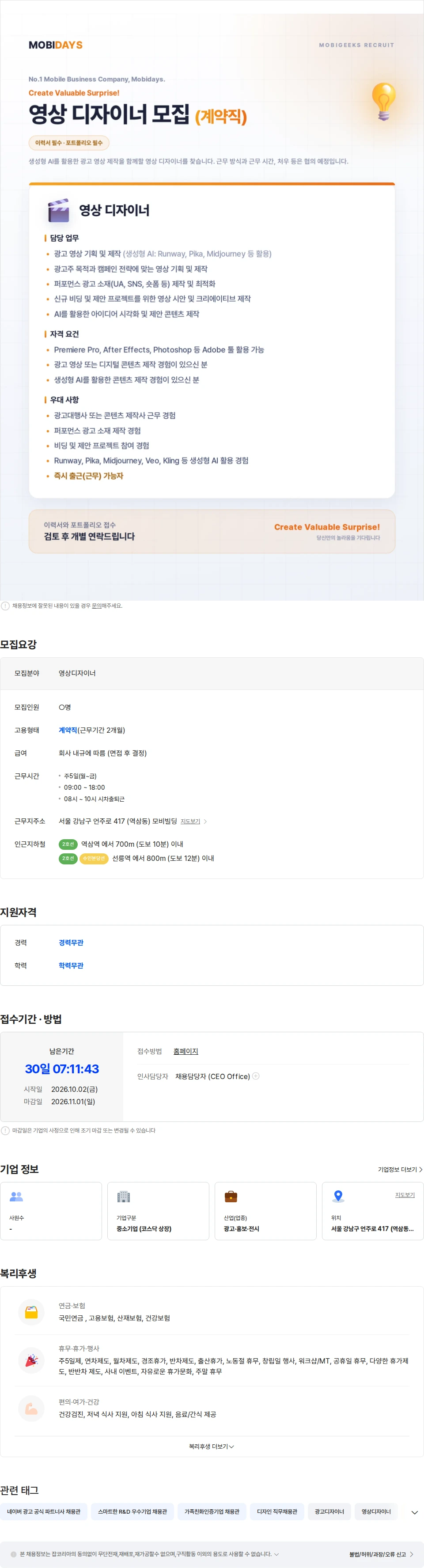Click the 검토 후 개별 연락드립니다 banner
Screen dimensions: 424x1568
point(212,531)
